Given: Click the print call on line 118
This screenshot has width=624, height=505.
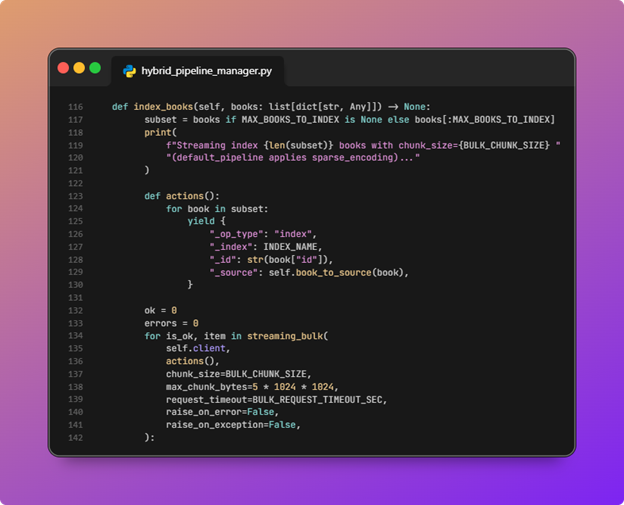Looking at the screenshot, I should [158, 133].
